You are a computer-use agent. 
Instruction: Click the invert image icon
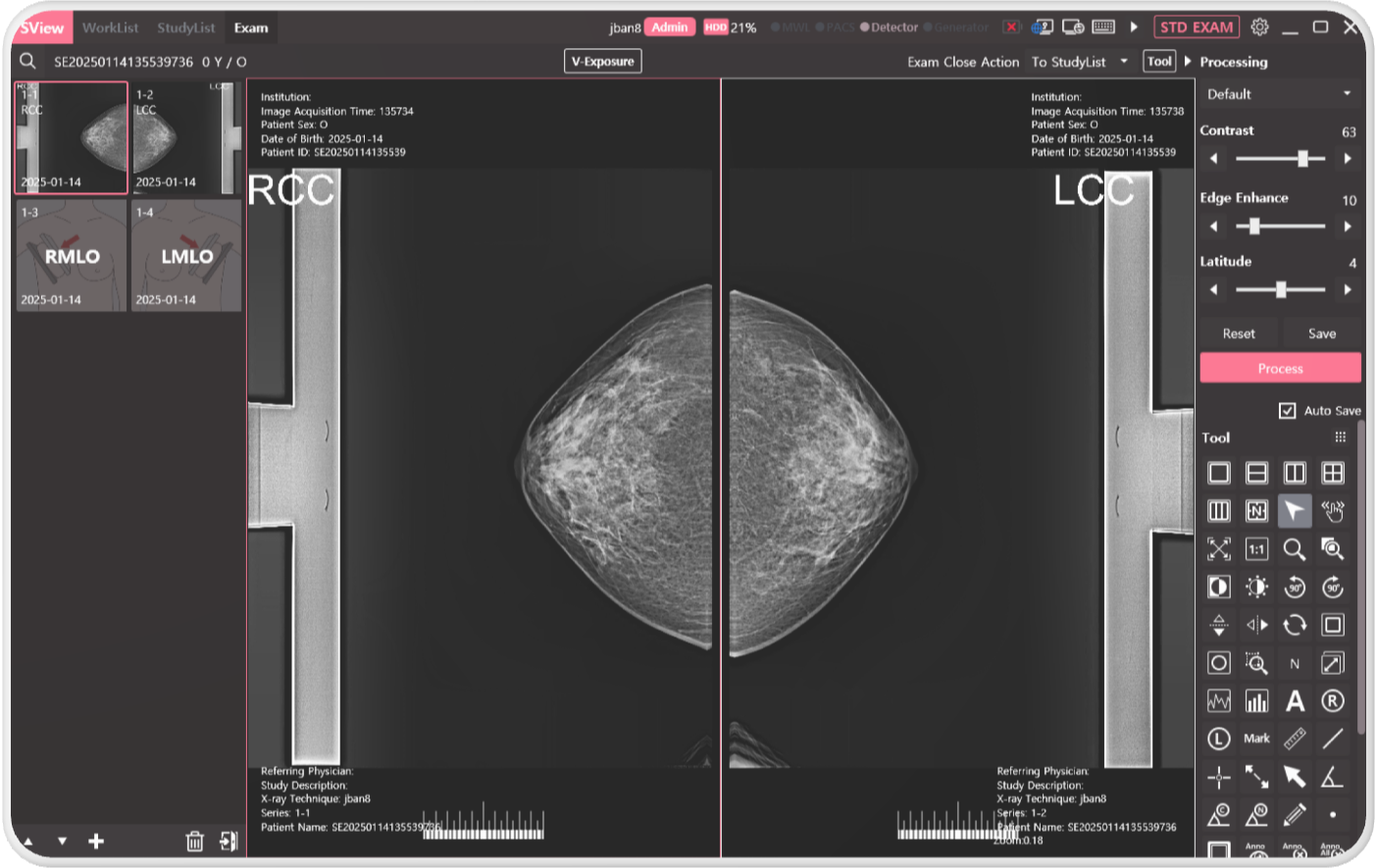(1218, 587)
